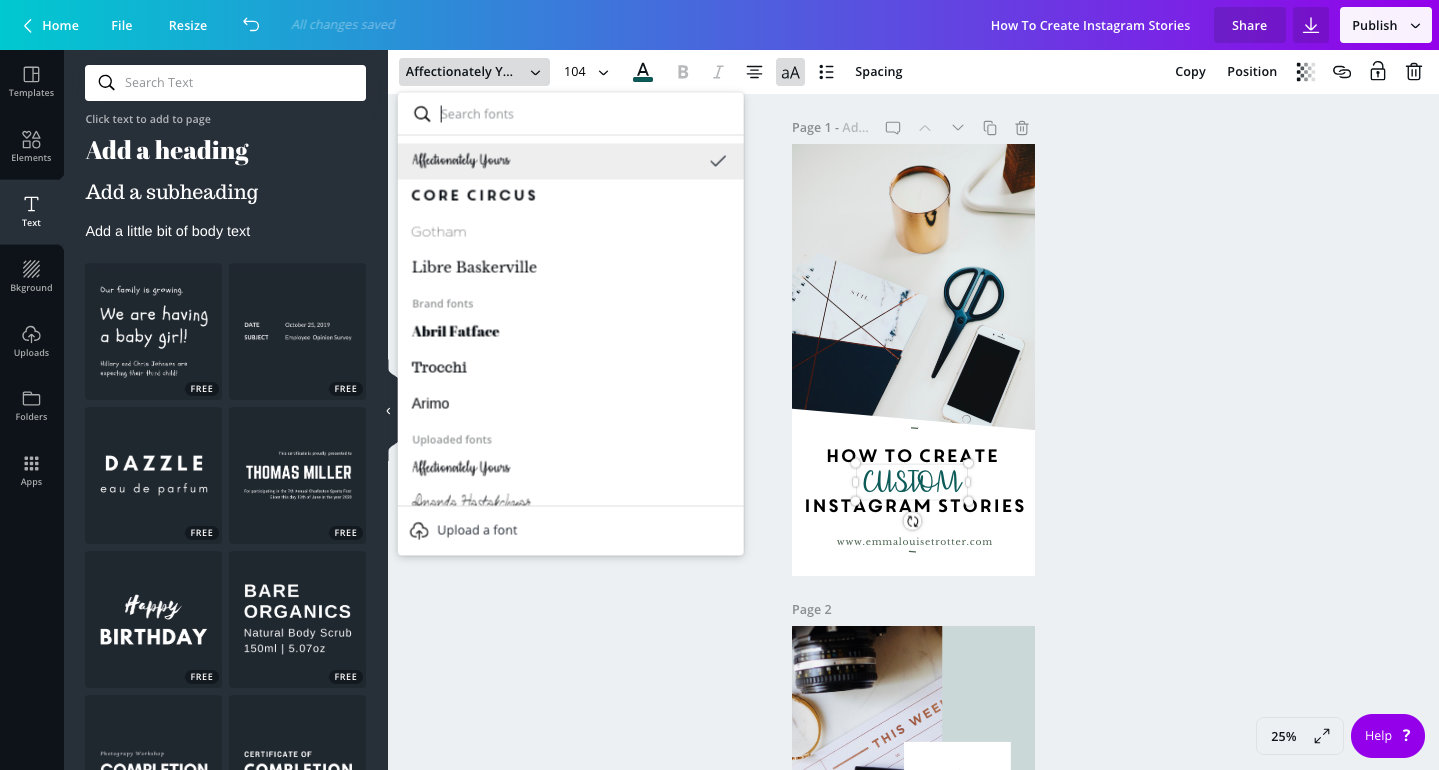This screenshot has height=770, width=1439.
Task: Click Add a subheading
Action: (x=172, y=192)
